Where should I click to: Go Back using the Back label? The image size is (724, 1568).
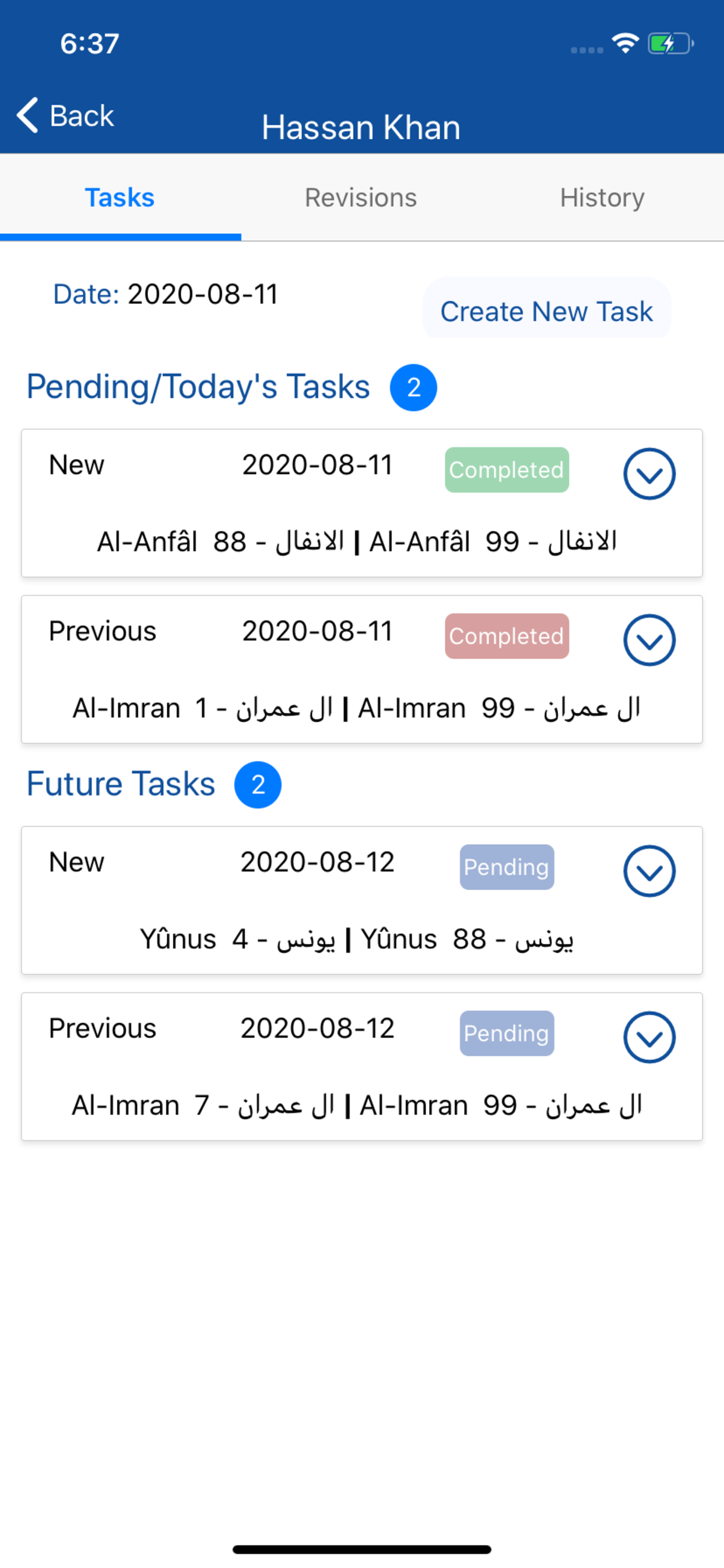(82, 116)
